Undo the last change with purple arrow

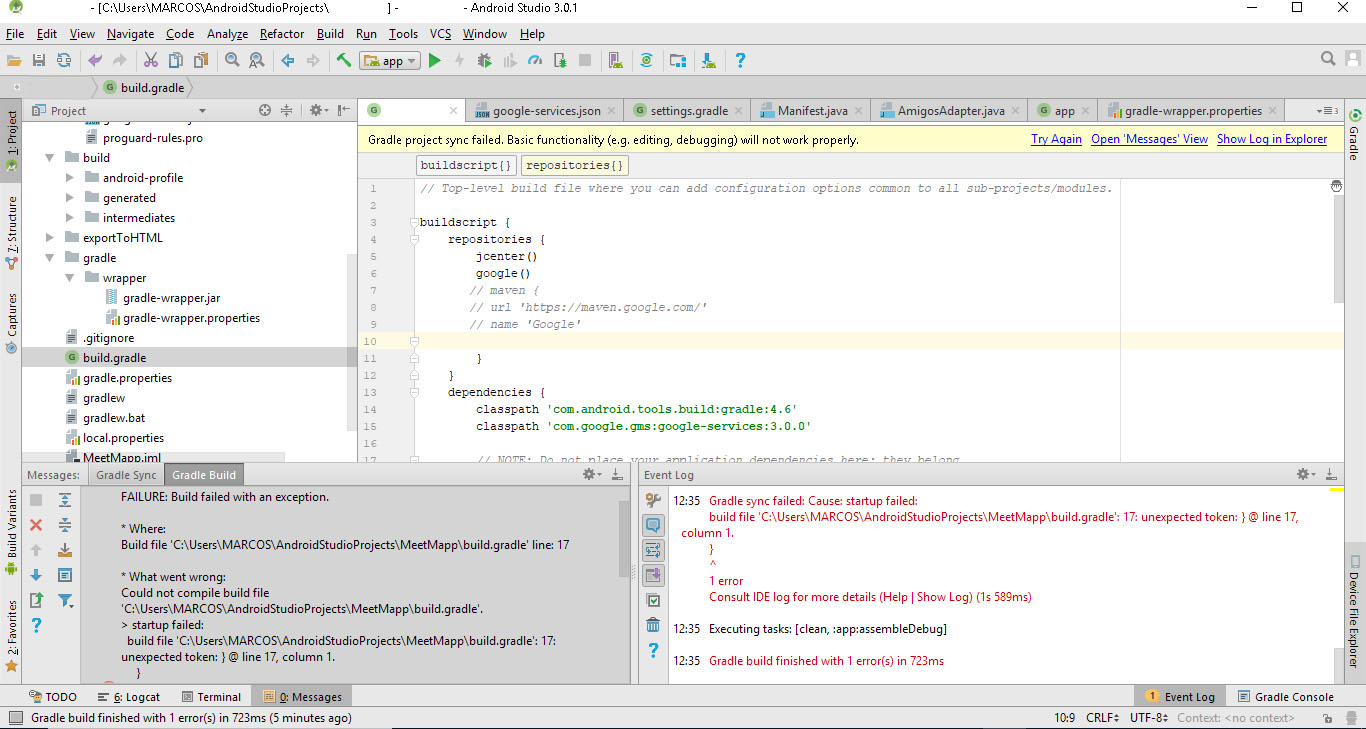point(95,61)
